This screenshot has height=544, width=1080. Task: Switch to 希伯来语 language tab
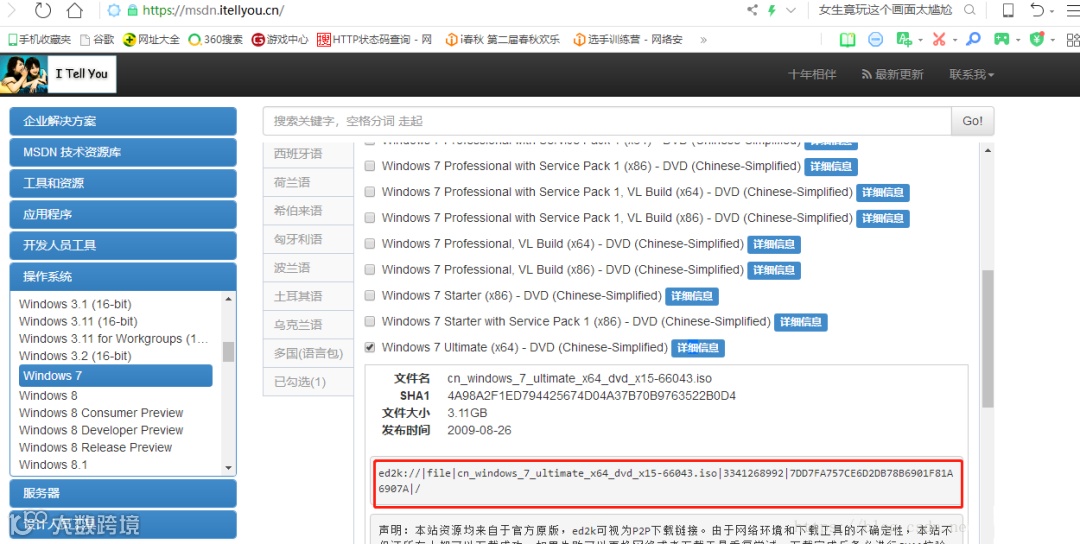point(308,211)
